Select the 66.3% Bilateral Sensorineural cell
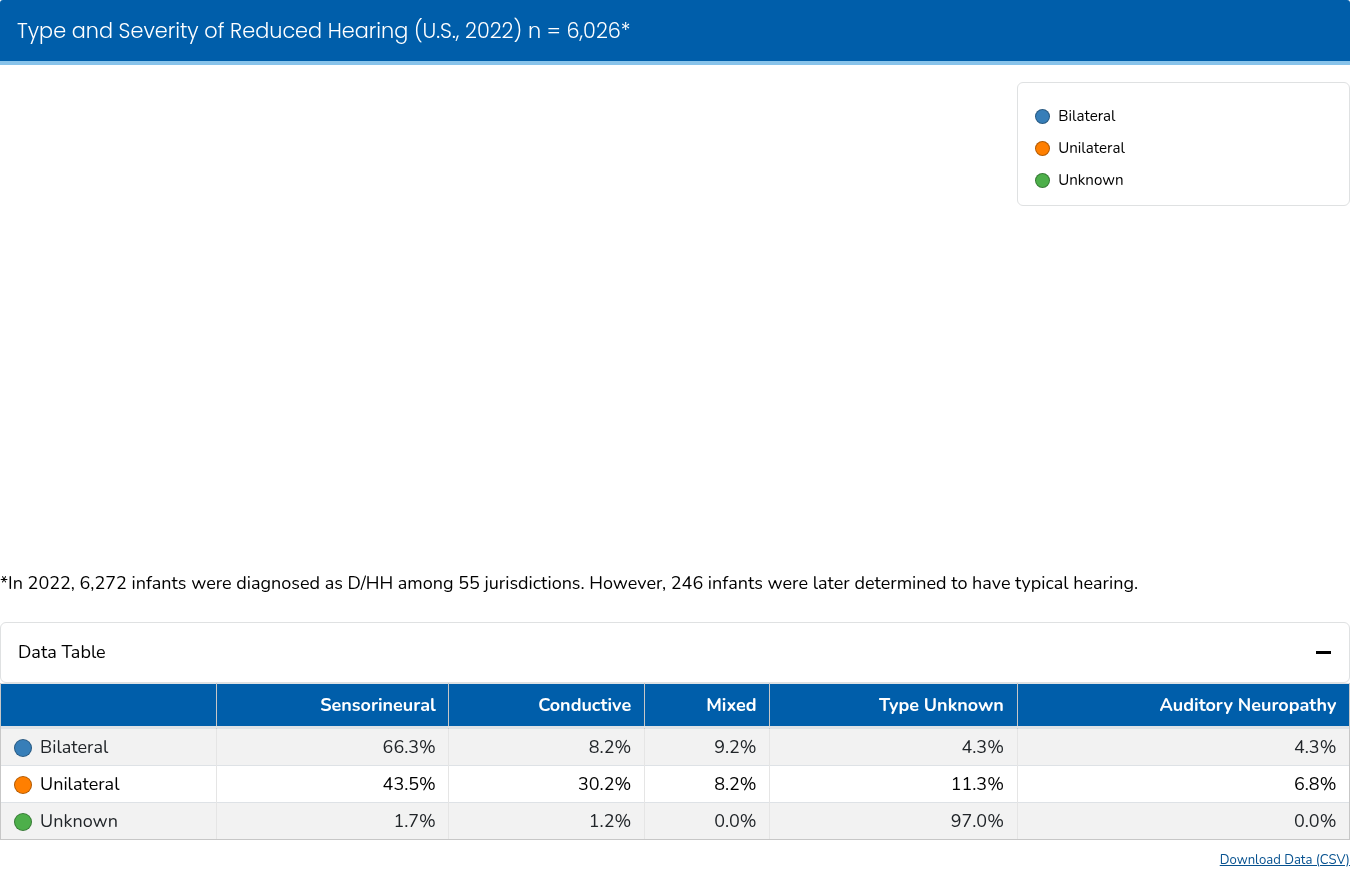Image resolution: width=1350 pixels, height=894 pixels. point(408,747)
